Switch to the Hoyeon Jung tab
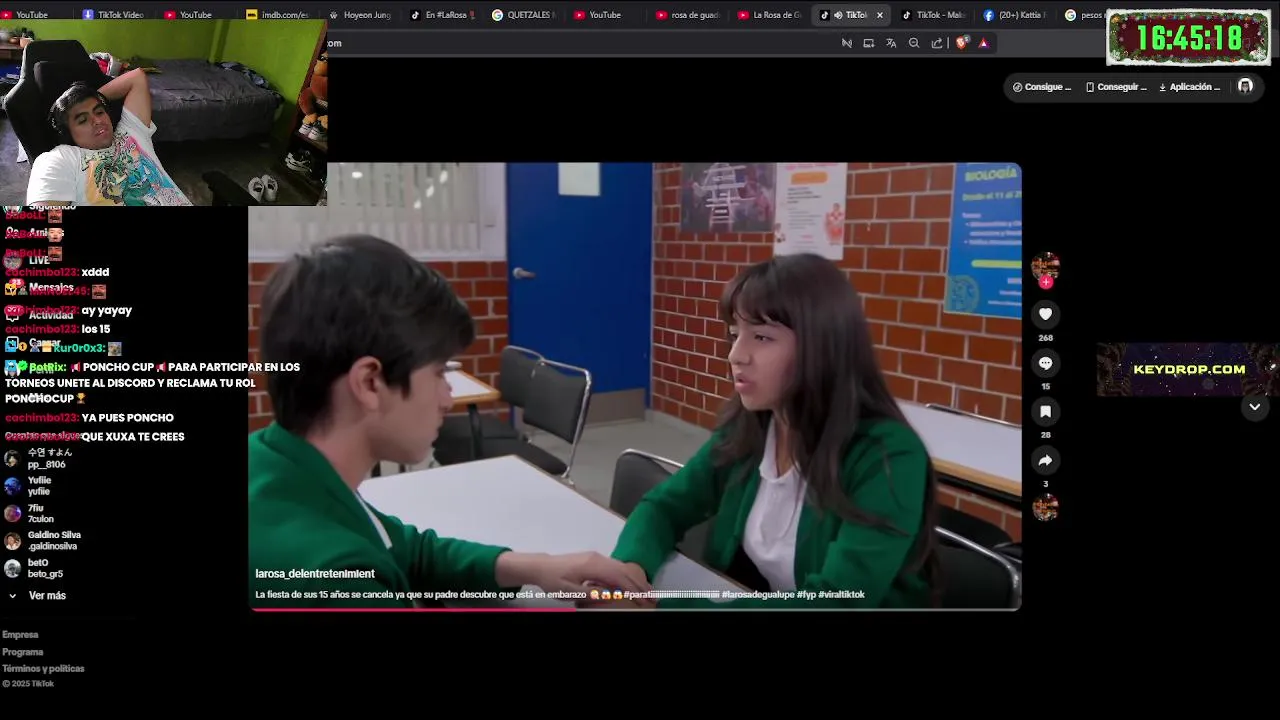Screen dimensions: 1280x720 pos(359,15)
